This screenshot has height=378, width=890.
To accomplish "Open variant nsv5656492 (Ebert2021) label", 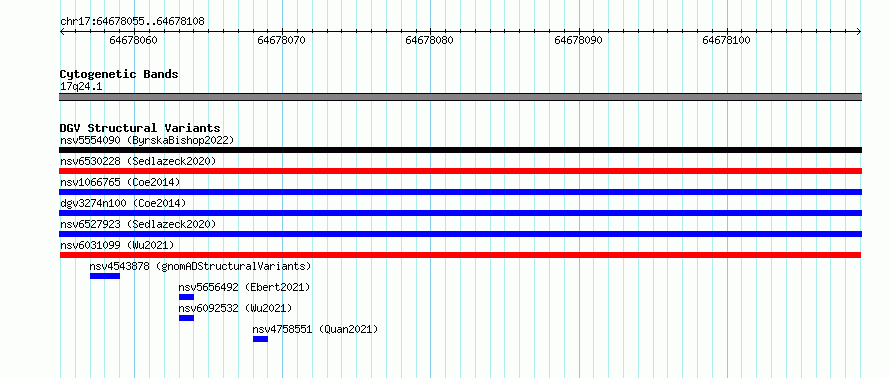I will coord(245,287).
